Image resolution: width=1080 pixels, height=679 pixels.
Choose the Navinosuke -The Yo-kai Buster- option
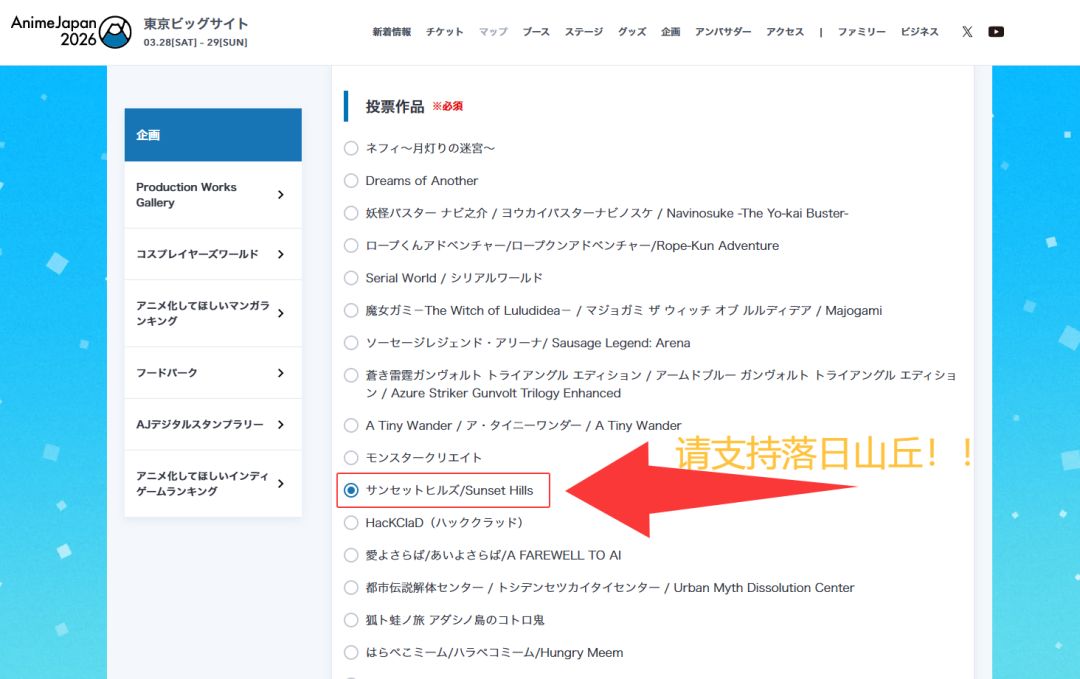[x=351, y=213]
